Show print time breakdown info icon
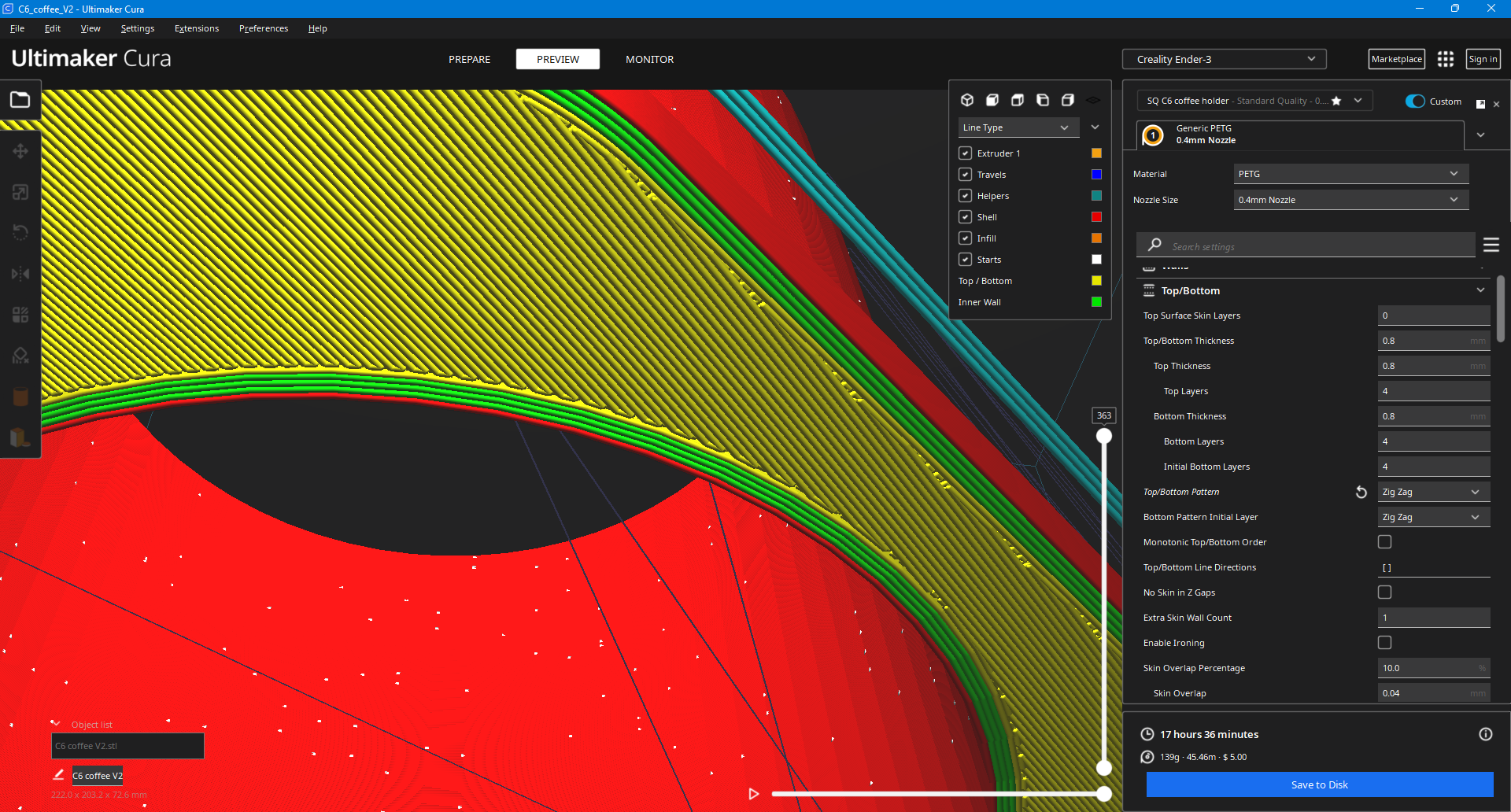Image resolution: width=1511 pixels, height=812 pixels. tap(1486, 734)
